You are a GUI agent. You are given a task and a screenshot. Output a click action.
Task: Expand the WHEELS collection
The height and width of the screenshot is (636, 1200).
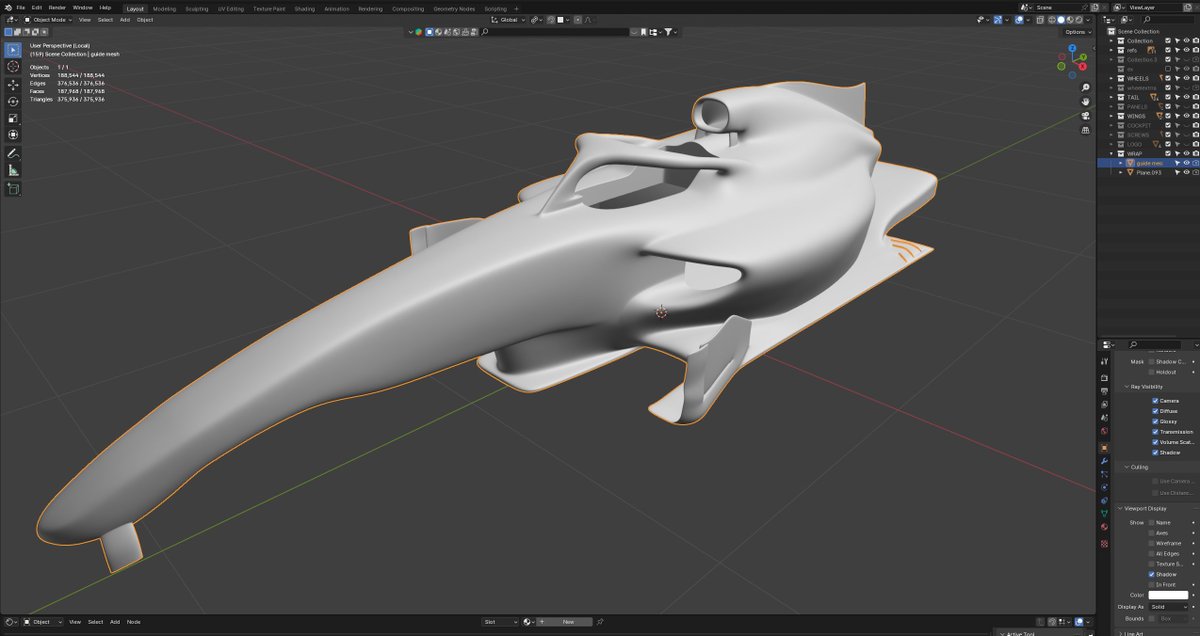click(x=1112, y=78)
